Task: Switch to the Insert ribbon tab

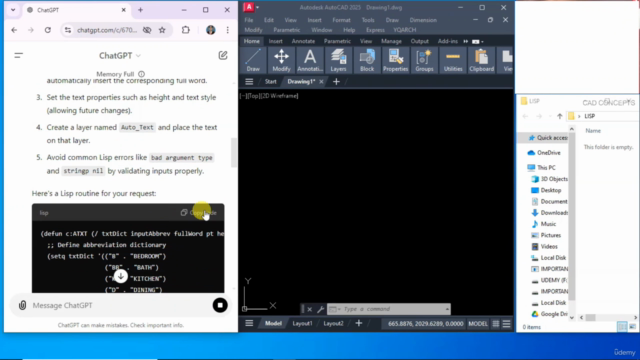Action: pyautogui.click(x=276, y=41)
